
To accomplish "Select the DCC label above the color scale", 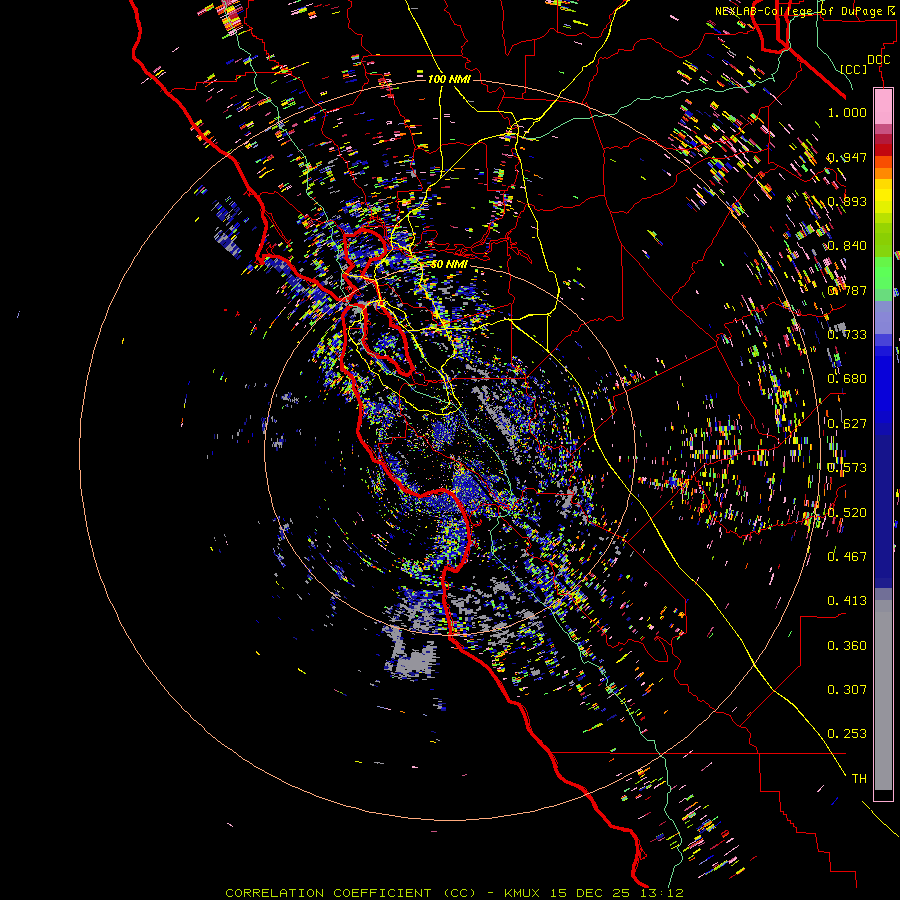I will point(878,60).
